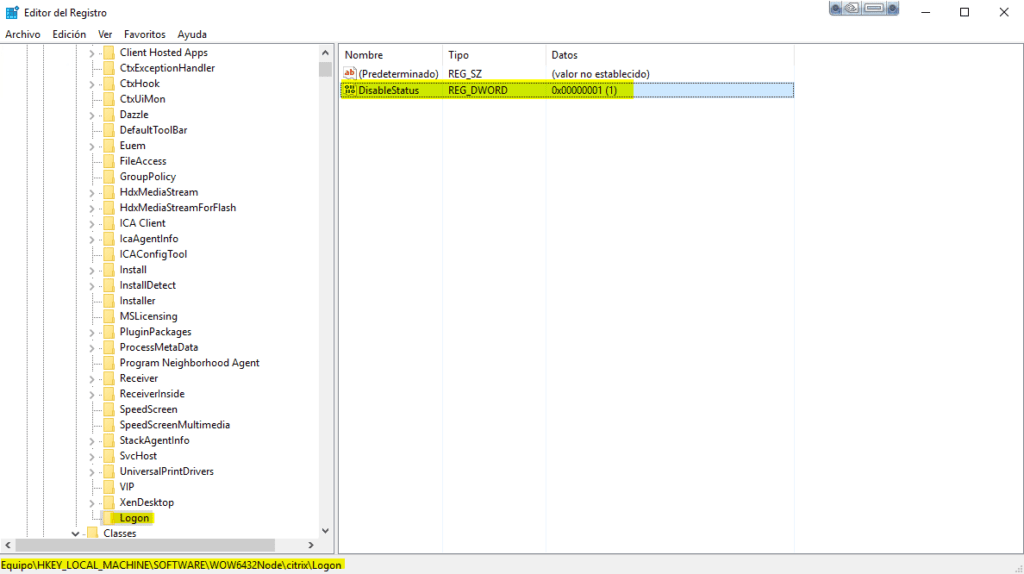Click the Installer folder icon

tap(109, 301)
